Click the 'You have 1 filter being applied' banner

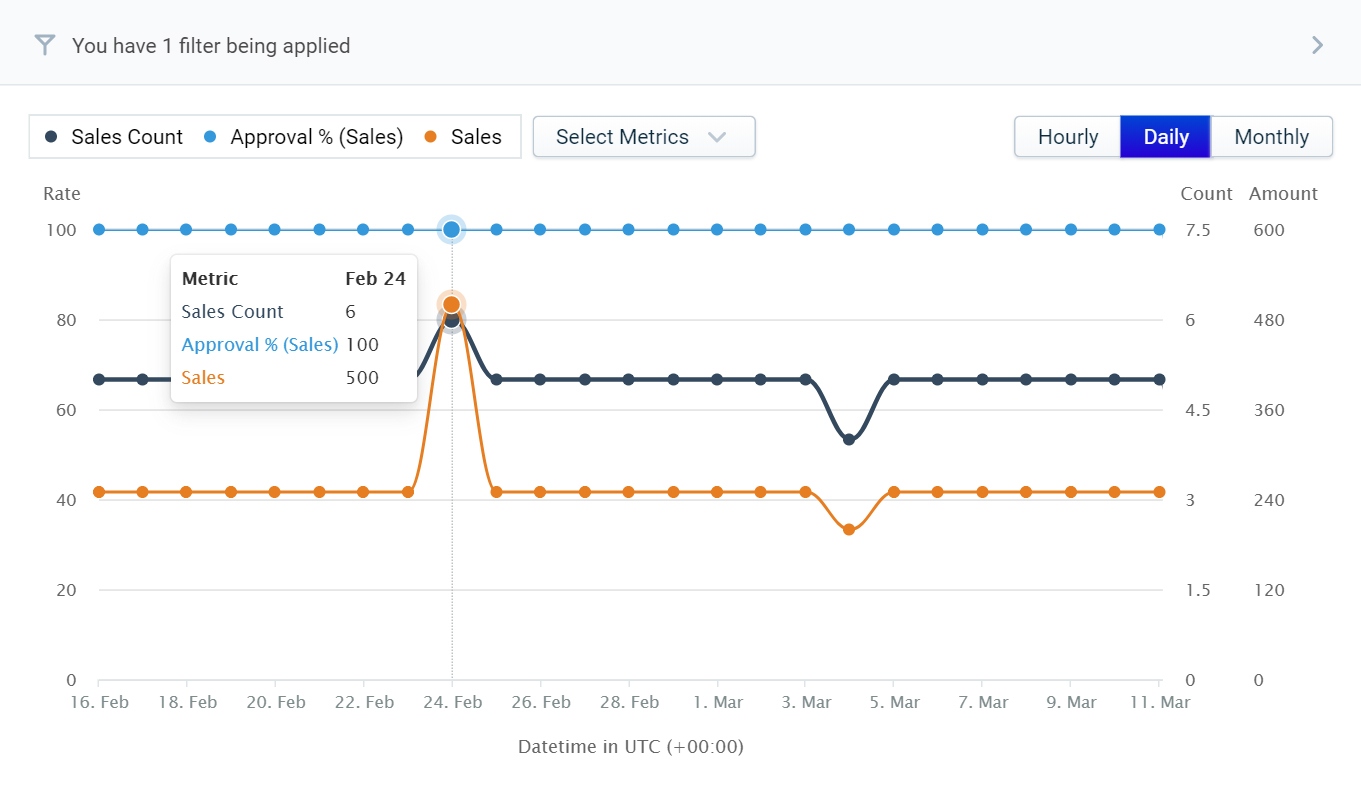(x=211, y=45)
